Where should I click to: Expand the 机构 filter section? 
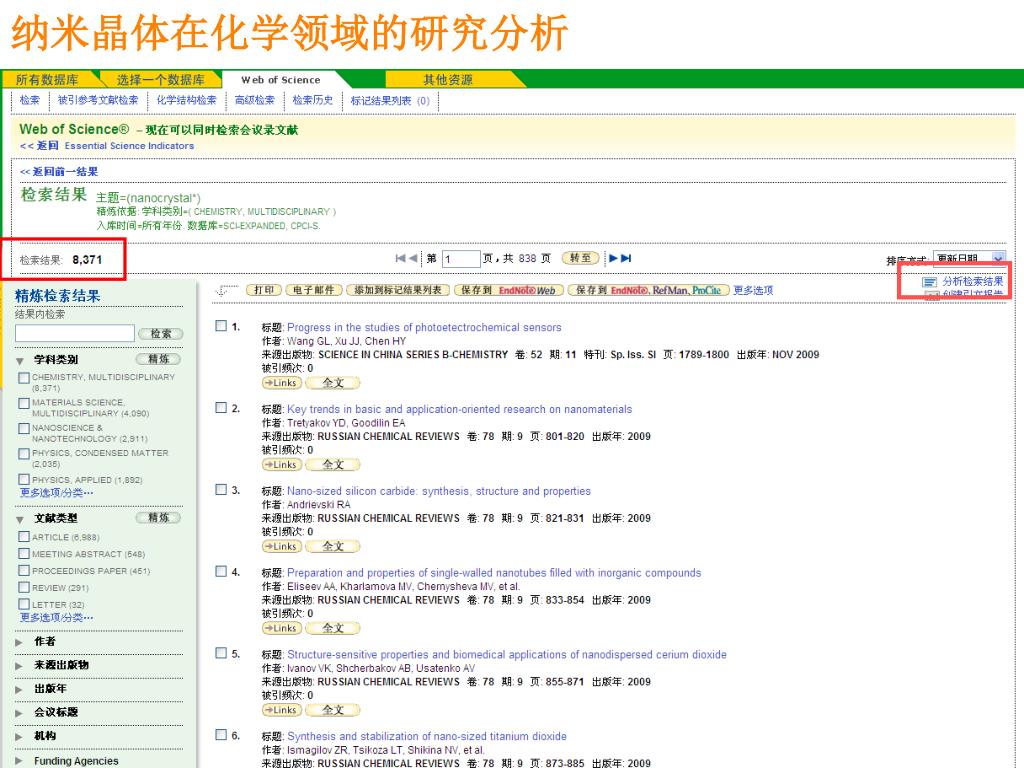[x=19, y=736]
